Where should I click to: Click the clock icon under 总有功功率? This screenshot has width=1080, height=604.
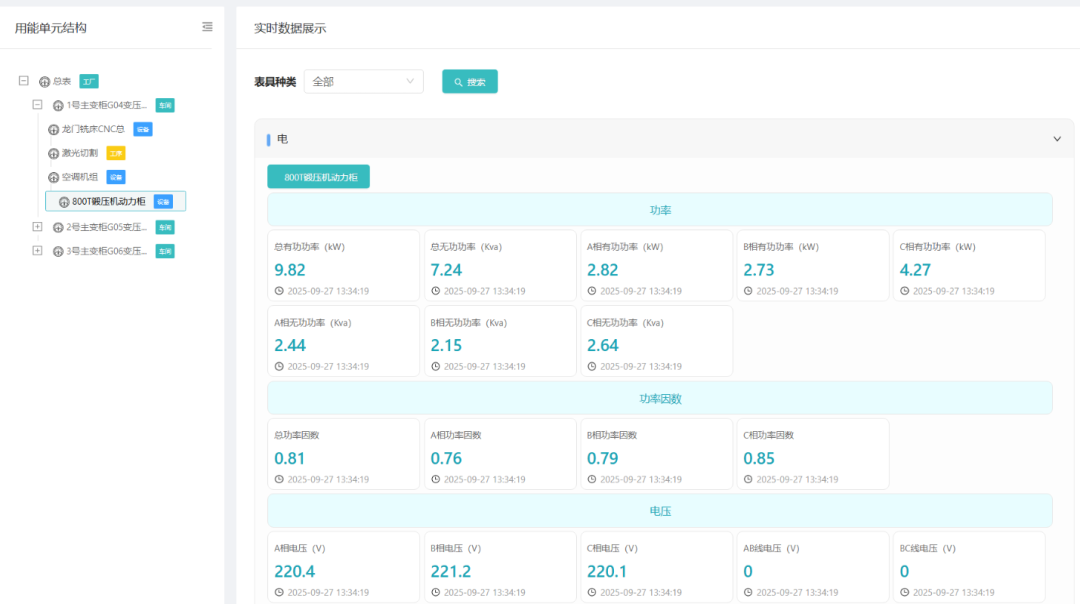[x=279, y=291]
